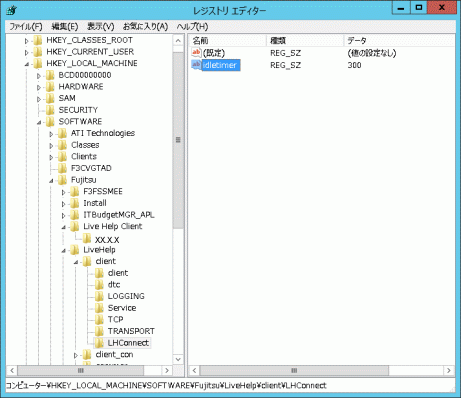Image resolution: width=461 pixels, height=398 pixels.
Task: Click the idletimer data value 300
Action: (354, 65)
